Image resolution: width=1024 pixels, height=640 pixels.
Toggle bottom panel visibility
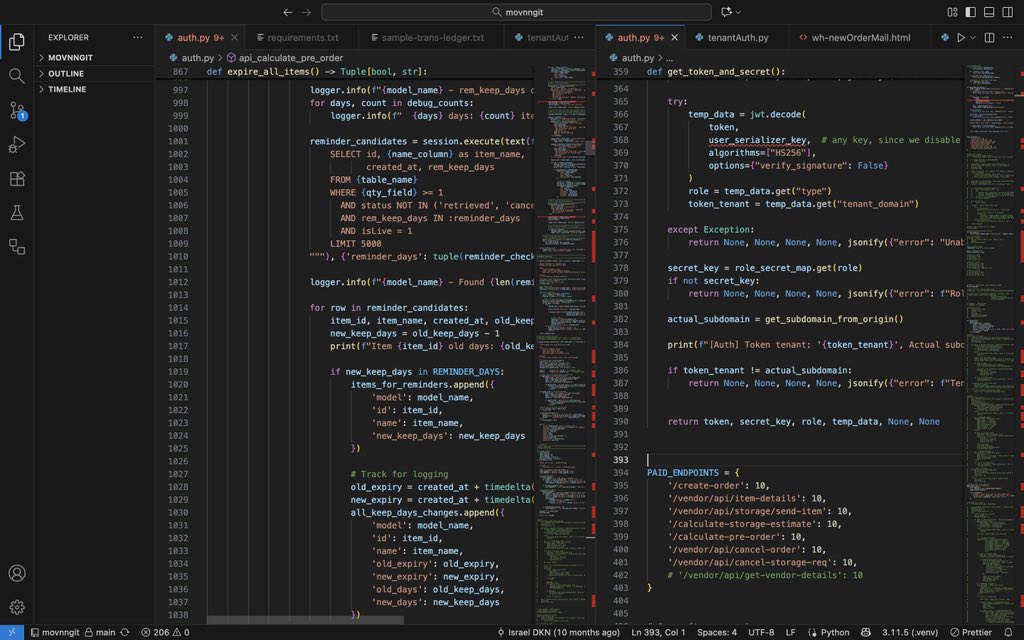pyautogui.click(x=989, y=12)
